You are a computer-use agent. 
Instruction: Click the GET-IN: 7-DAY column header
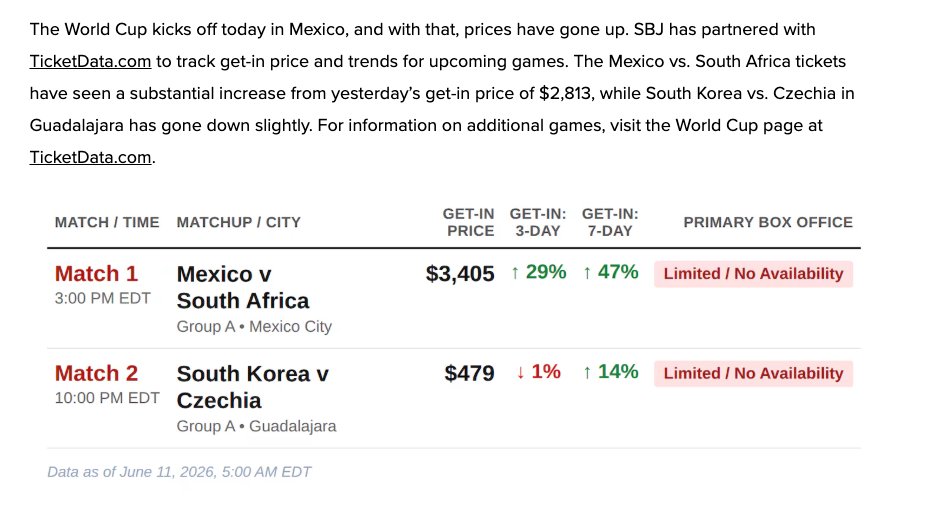coord(610,222)
